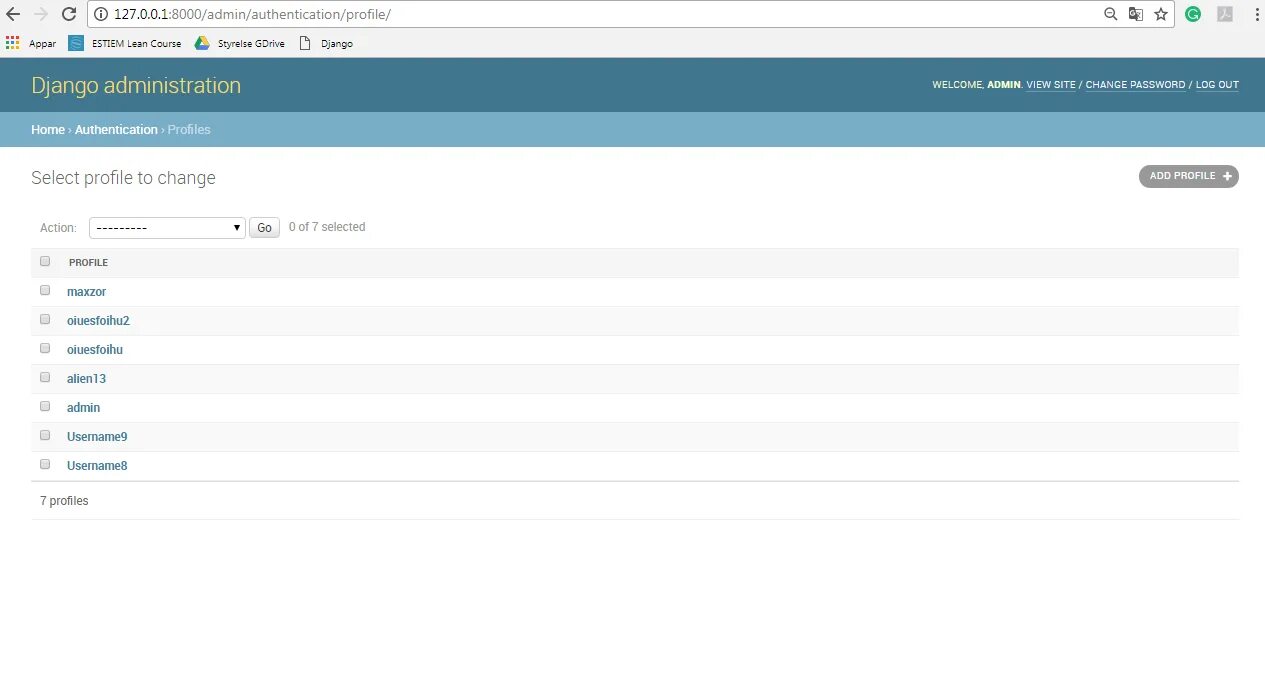This screenshot has height=685, width=1265.
Task: Click the browser Forward arrow
Action: pyautogui.click(x=41, y=14)
